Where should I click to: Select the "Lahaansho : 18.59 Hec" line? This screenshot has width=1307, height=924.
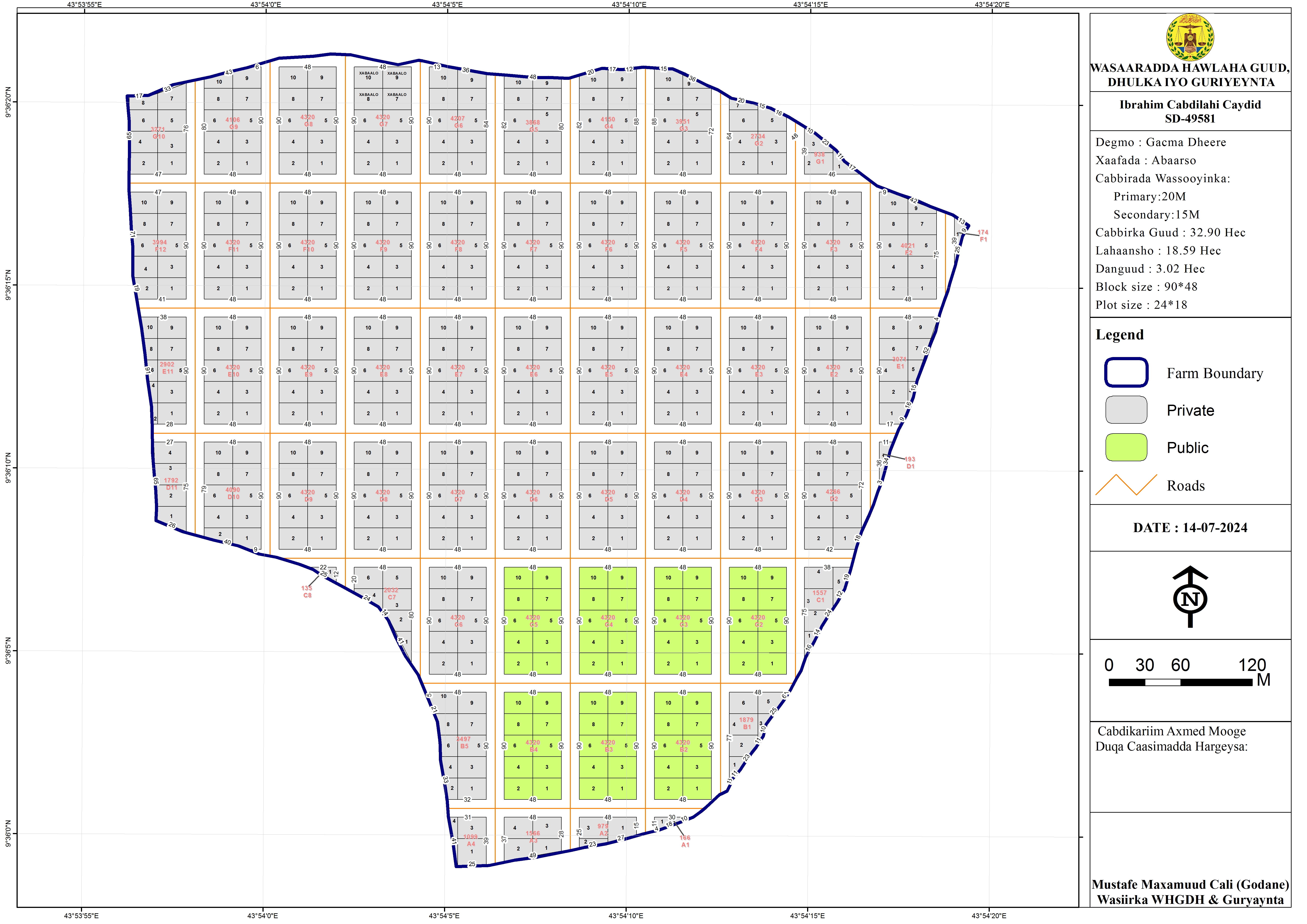1158,251
